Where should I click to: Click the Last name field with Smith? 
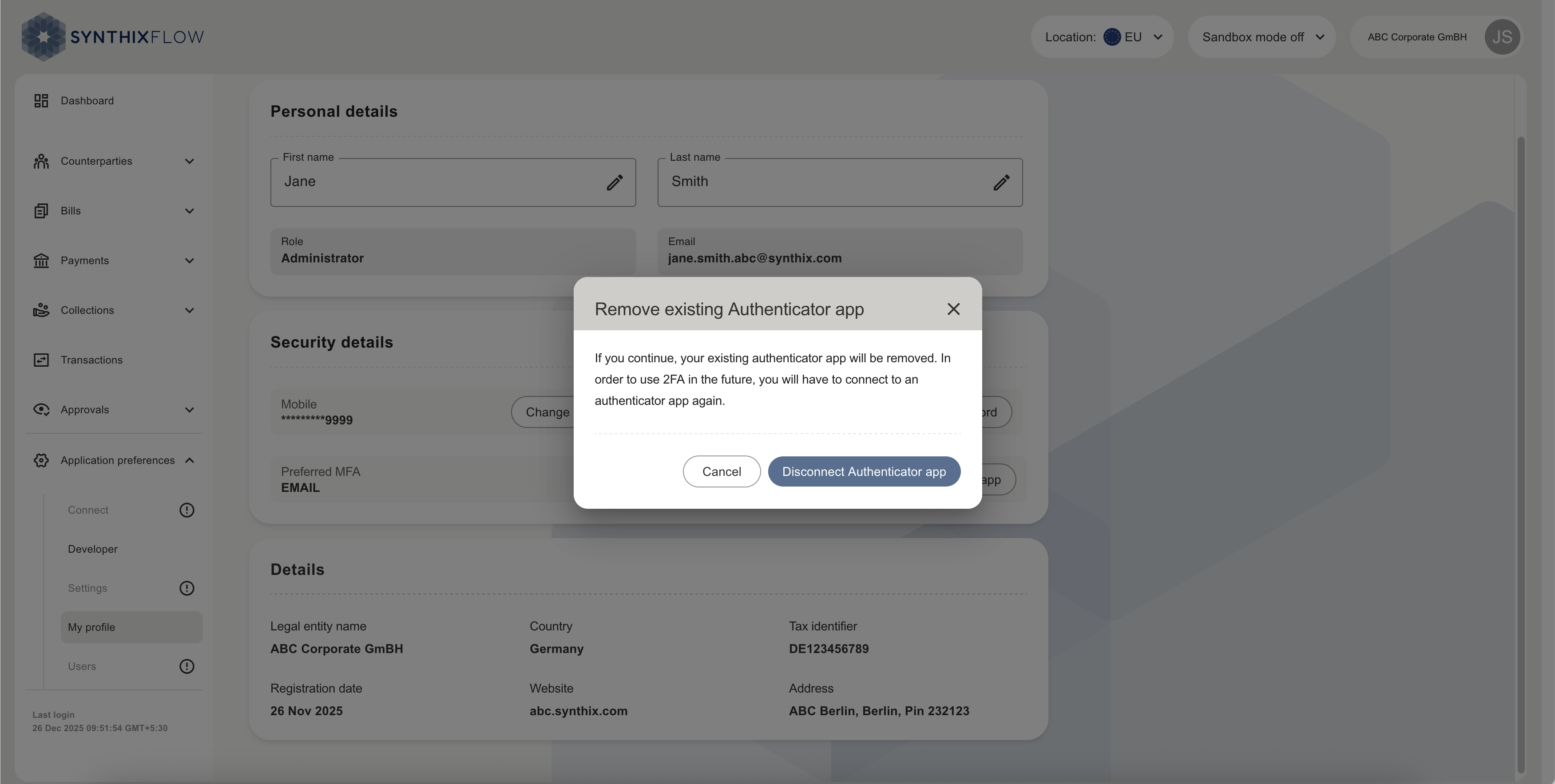pyautogui.click(x=840, y=182)
